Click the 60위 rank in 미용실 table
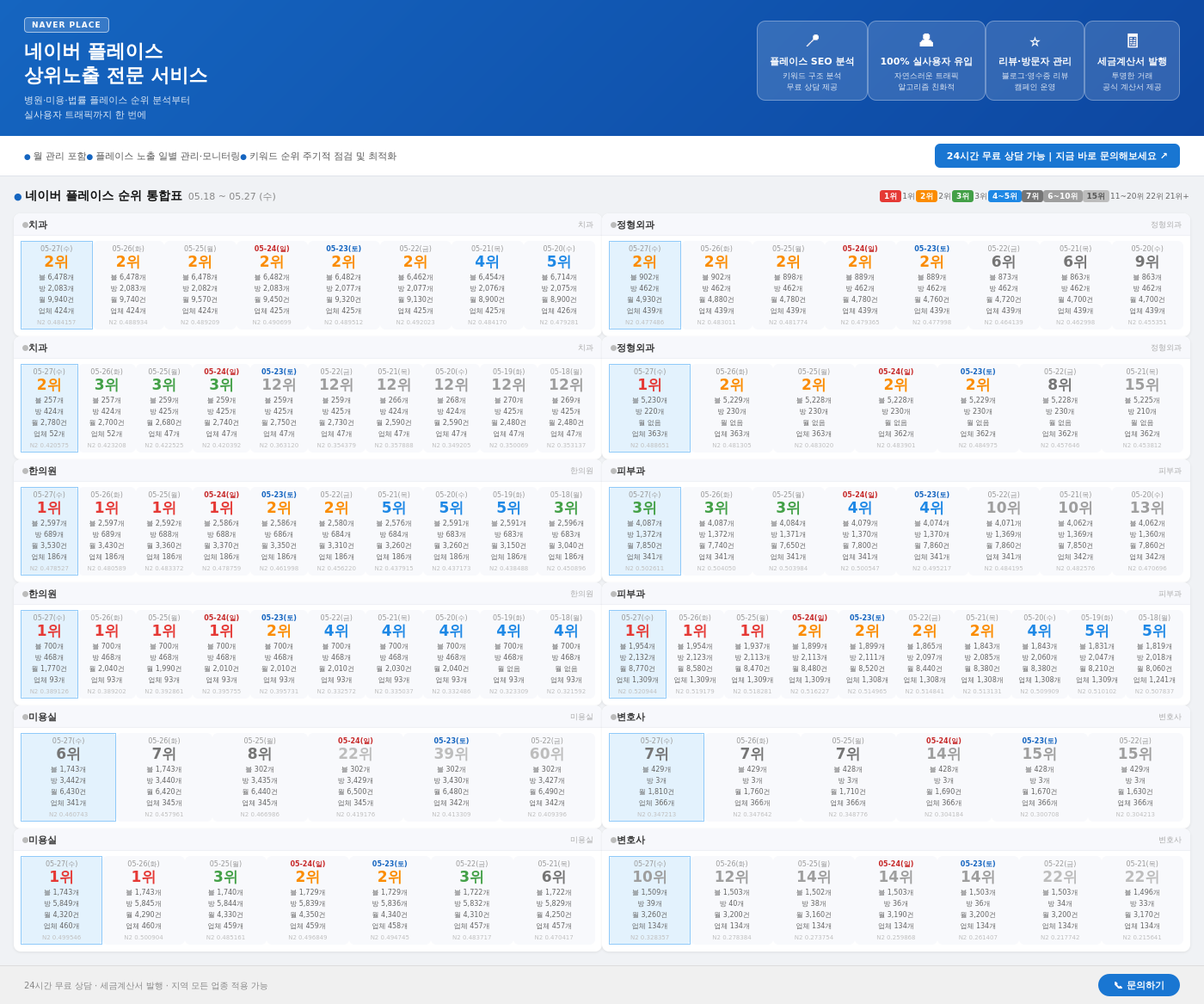 (547, 754)
